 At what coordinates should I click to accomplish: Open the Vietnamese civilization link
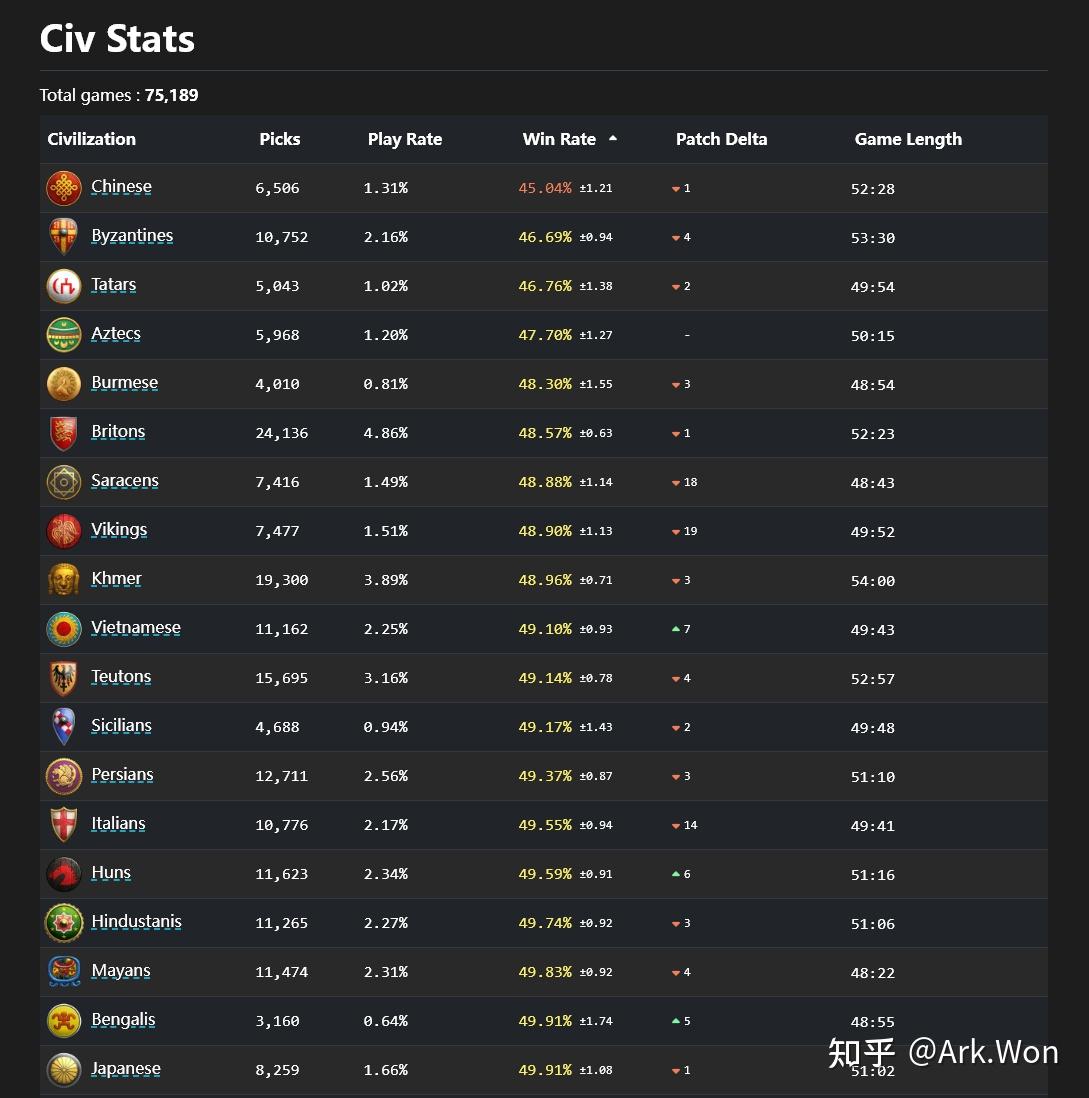coord(136,628)
